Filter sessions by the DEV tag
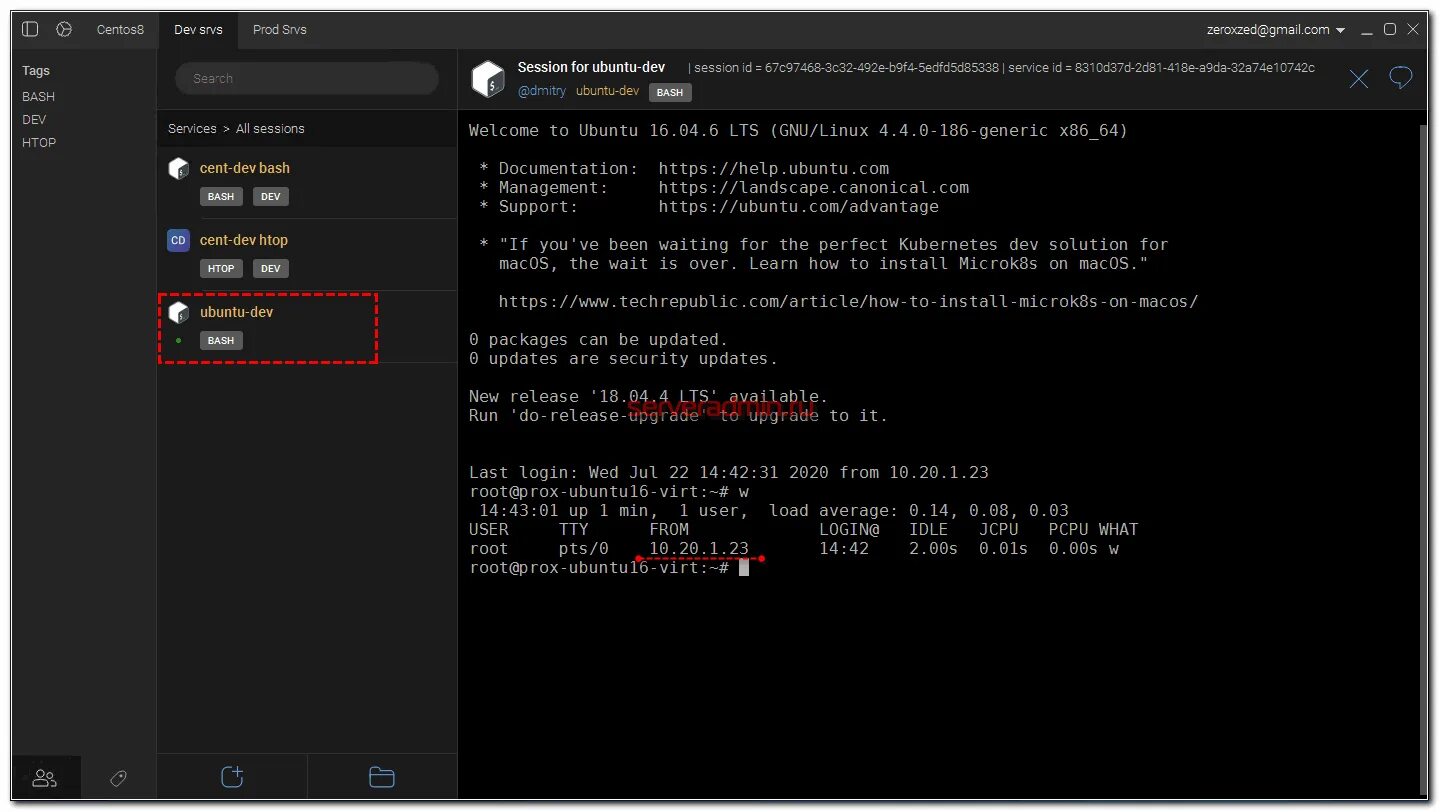The height and width of the screenshot is (812, 1440). coord(34,120)
